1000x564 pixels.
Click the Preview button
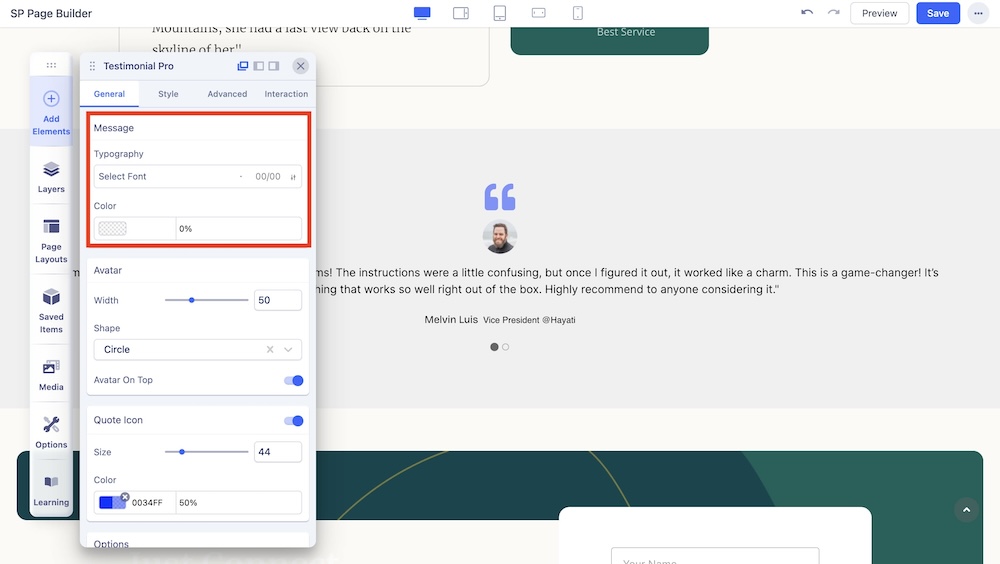click(879, 13)
